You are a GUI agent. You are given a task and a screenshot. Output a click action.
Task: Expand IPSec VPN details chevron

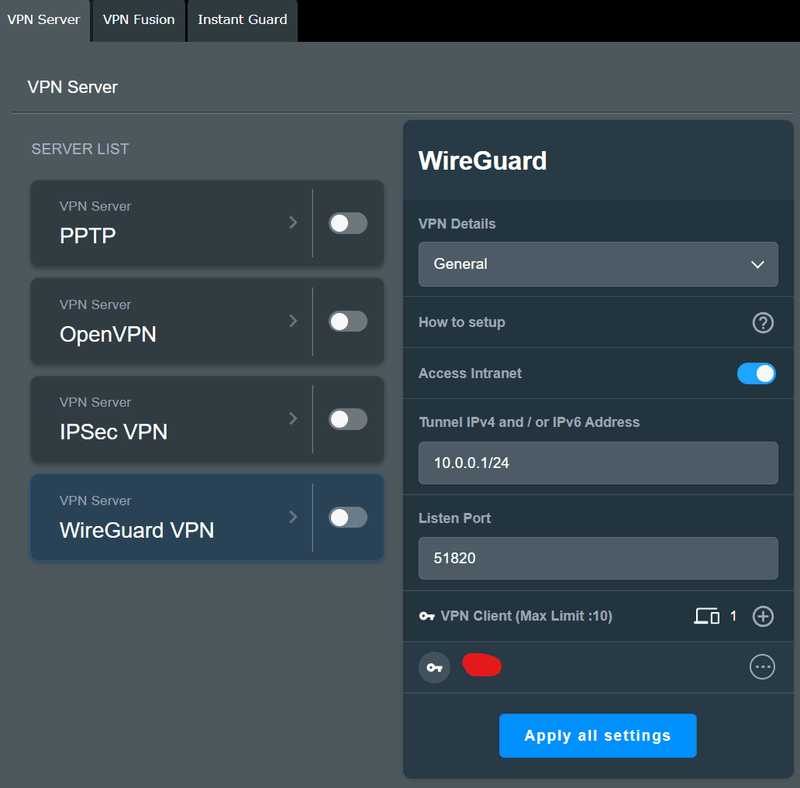(293, 418)
